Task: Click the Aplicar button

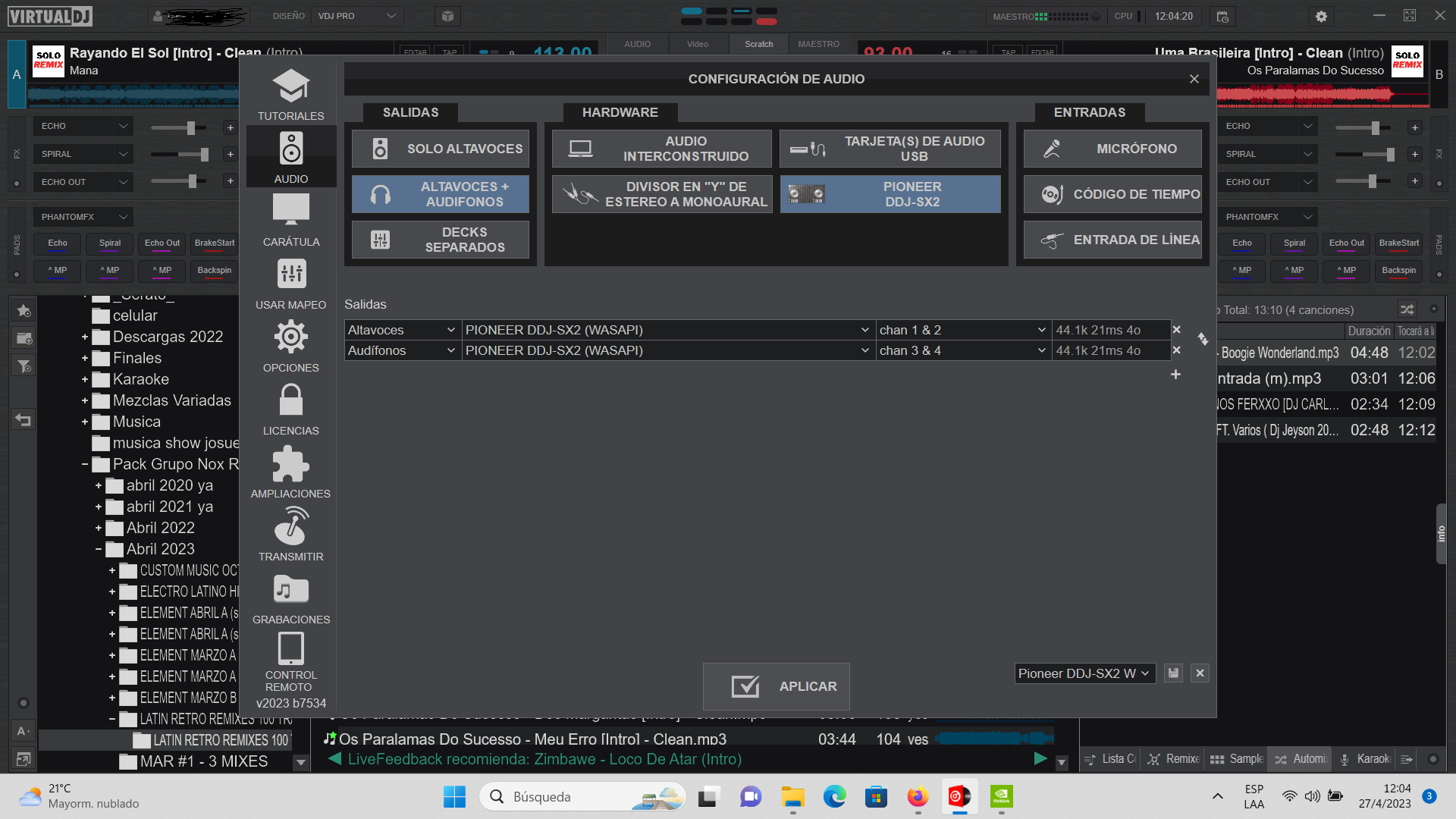Action: pos(776,686)
